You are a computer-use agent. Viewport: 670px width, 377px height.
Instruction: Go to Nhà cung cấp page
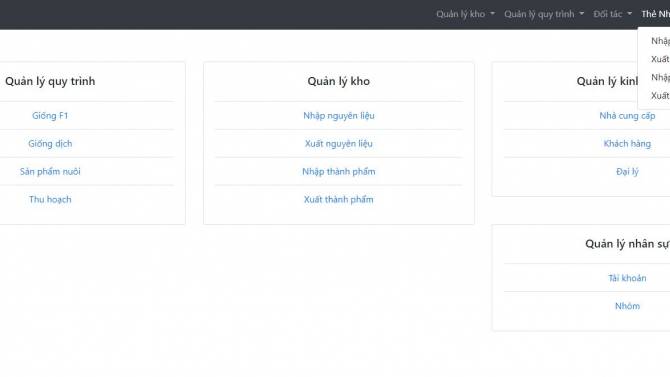(627, 115)
